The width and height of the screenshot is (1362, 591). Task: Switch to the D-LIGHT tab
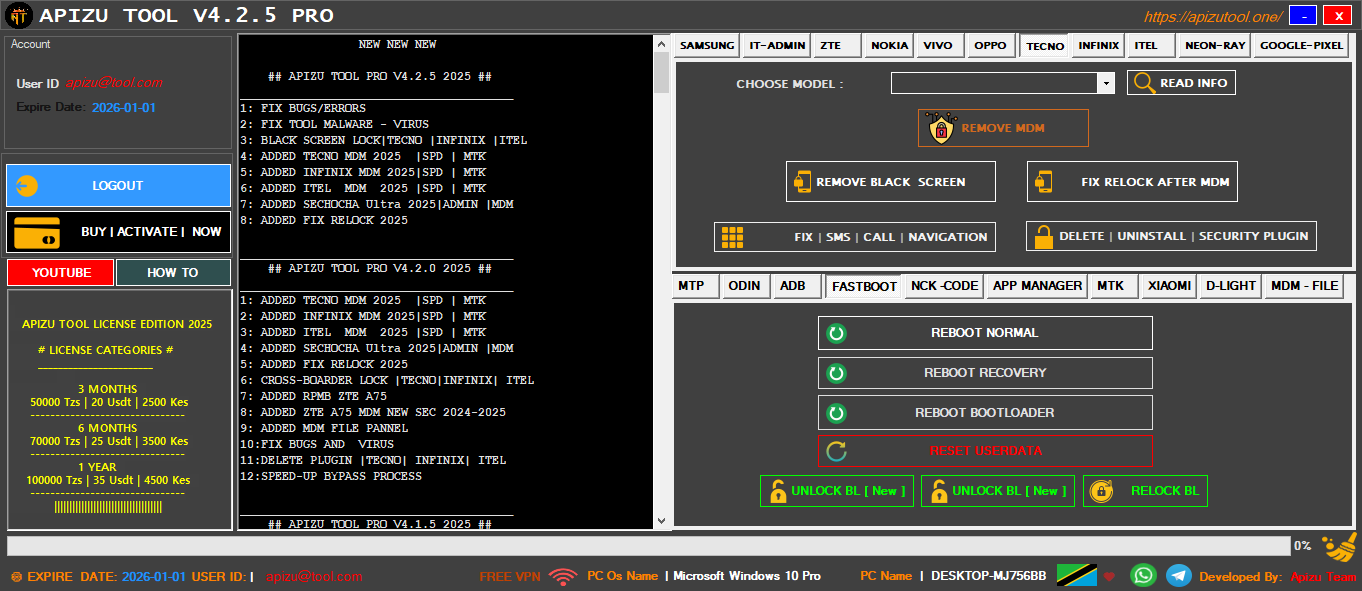(1231, 286)
